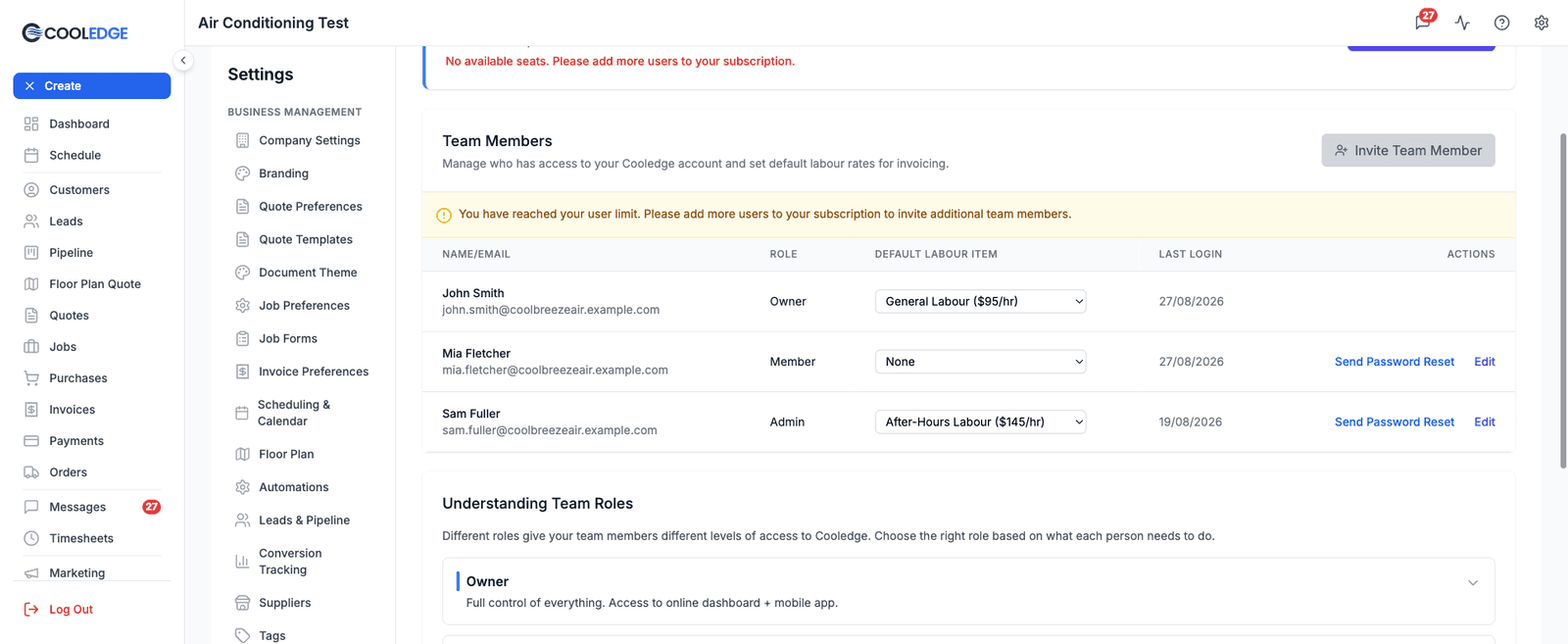This screenshot has height=644, width=1568.
Task: Edit Sam Fuller's team member entry
Action: (x=1484, y=421)
